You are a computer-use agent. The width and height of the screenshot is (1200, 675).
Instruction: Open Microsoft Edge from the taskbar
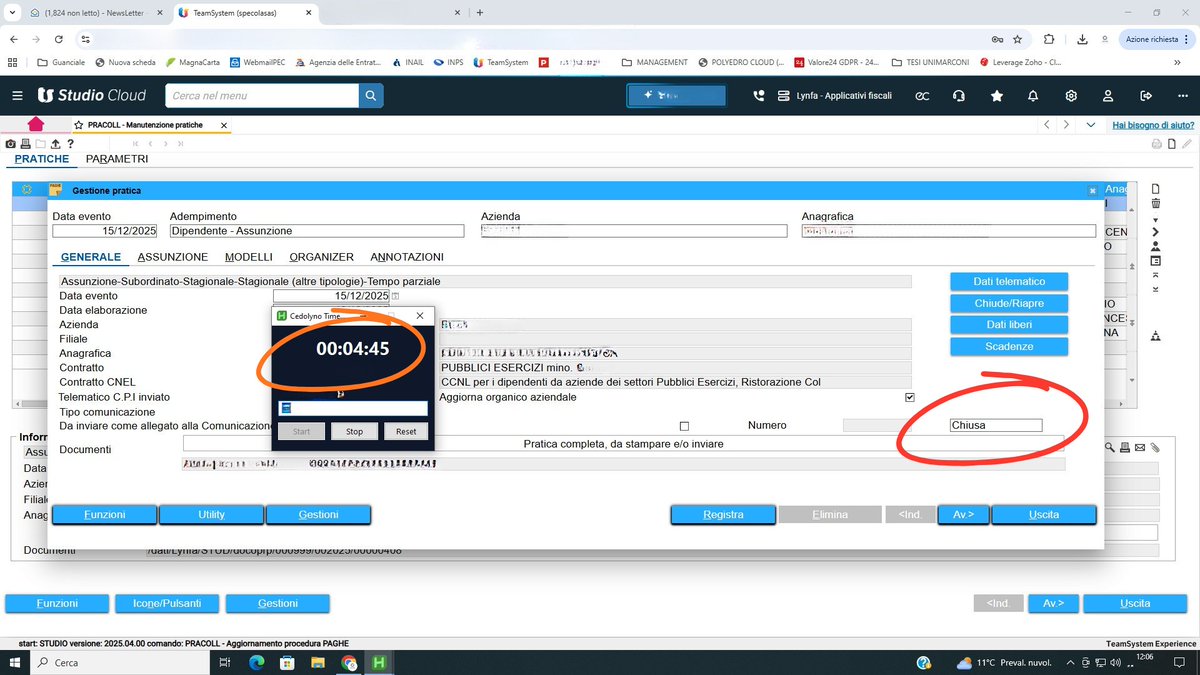click(x=255, y=662)
